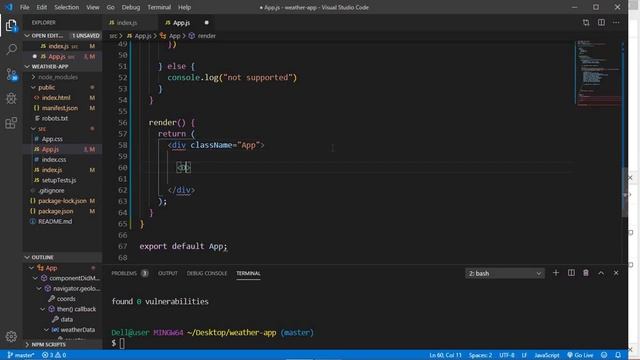Screen dimensions: 640x360
Task: Switch to the Debug Console tab
Action: (x=207, y=273)
